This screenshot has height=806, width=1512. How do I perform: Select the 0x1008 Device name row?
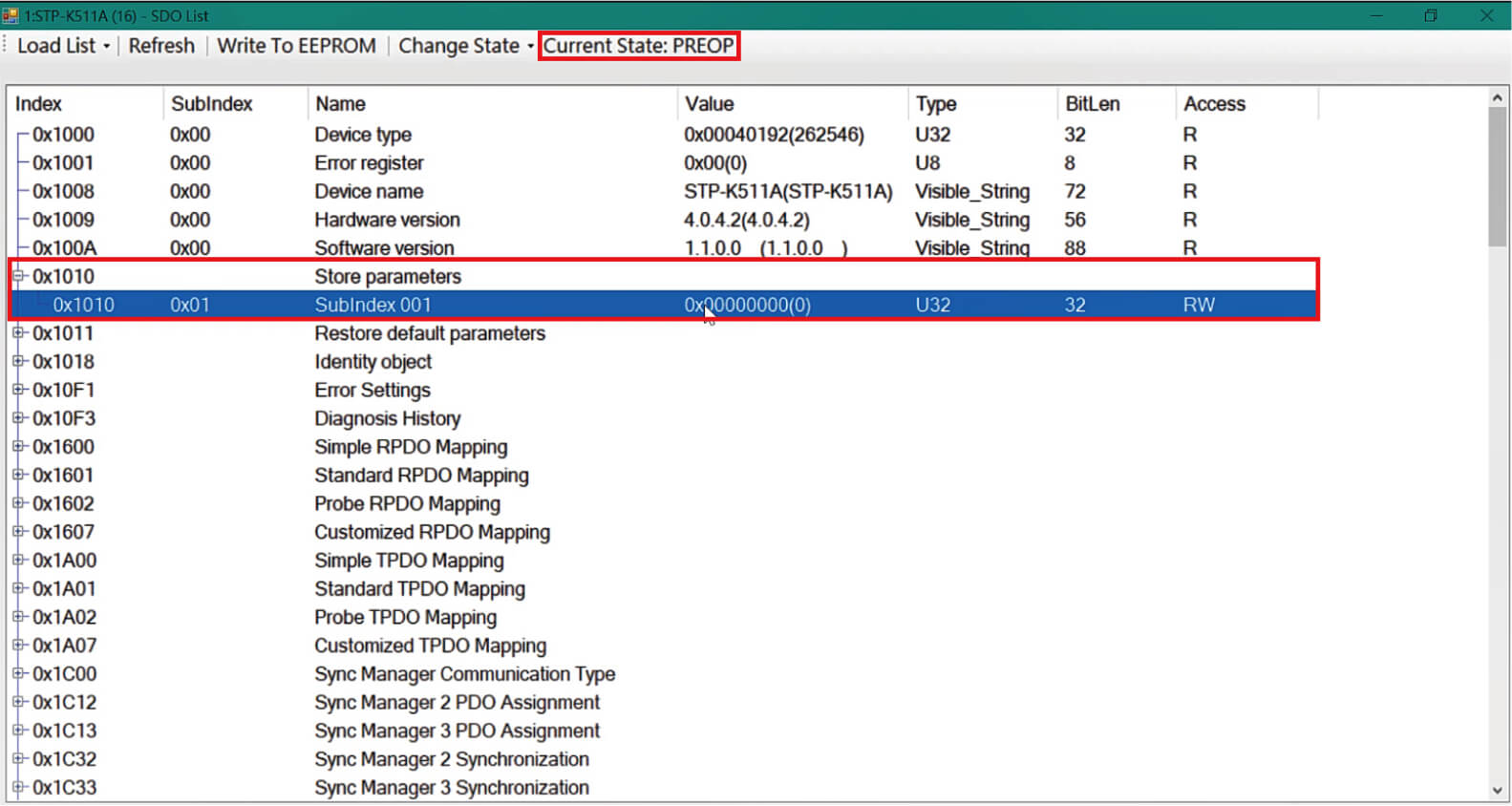[x=369, y=191]
